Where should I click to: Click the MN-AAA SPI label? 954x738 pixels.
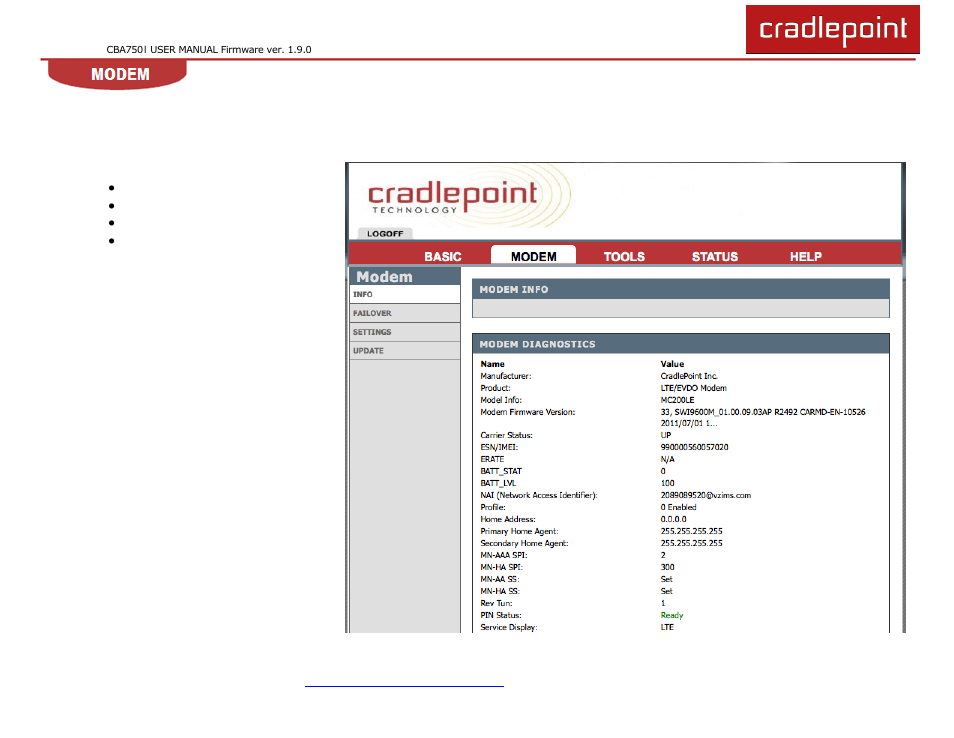[504, 555]
